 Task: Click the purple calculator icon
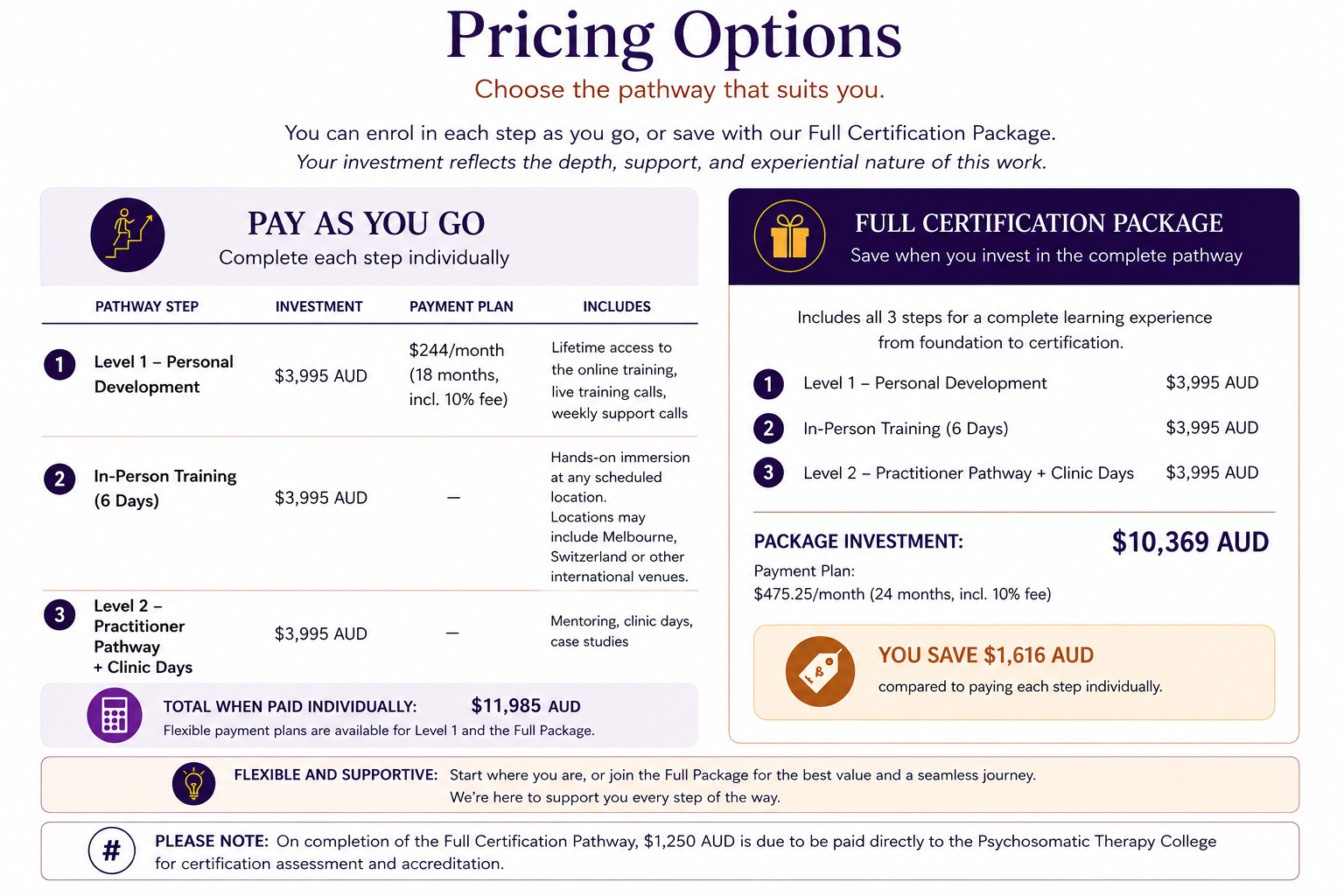click(115, 716)
